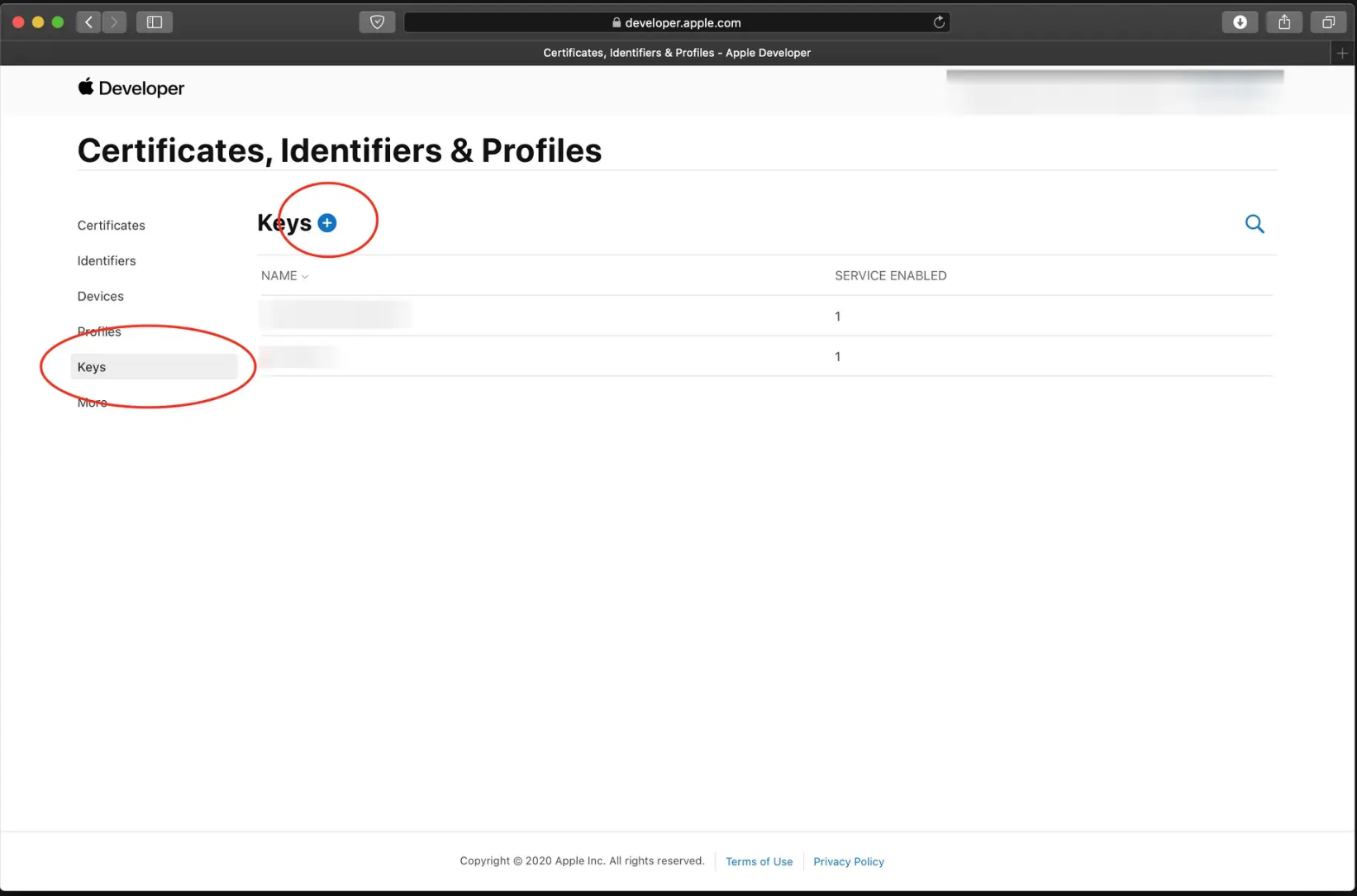Click the developer.apple.com address bar
Screen dimensions: 1357x896
677,22
